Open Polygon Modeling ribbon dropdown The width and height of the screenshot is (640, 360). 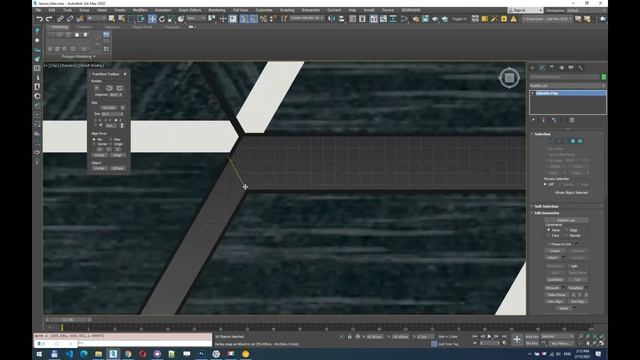click(x=79, y=57)
